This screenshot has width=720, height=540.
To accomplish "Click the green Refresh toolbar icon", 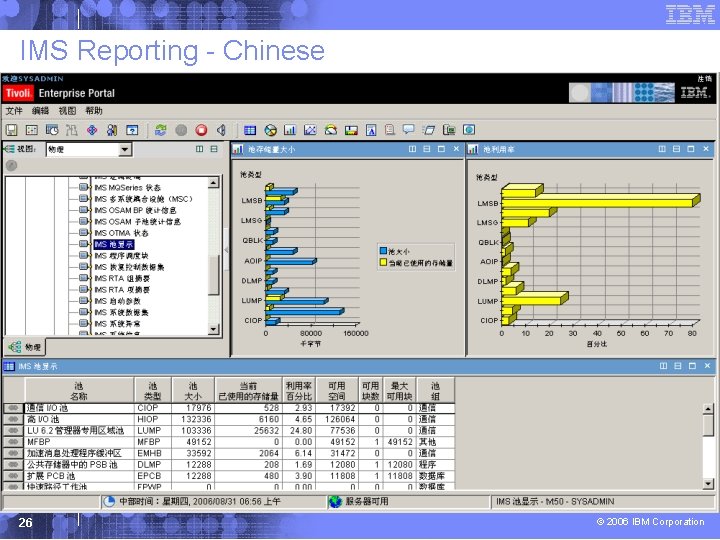I will 160,130.
